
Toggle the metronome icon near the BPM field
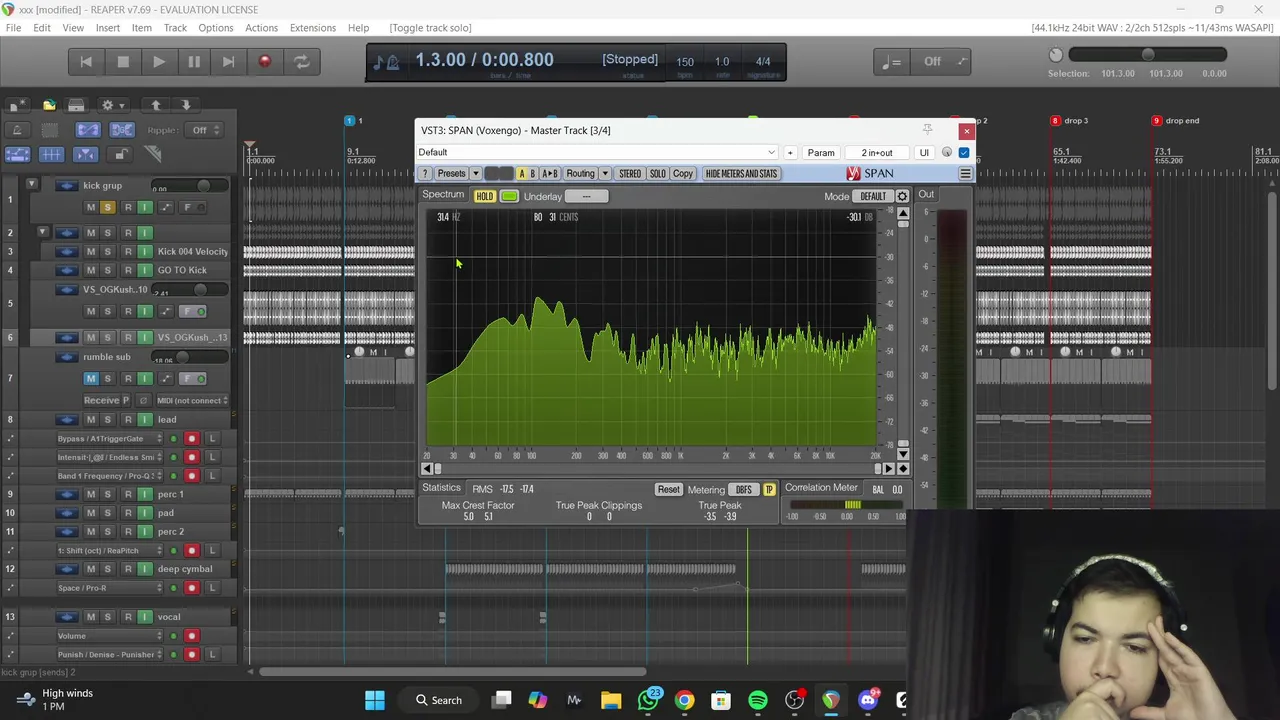tap(393, 63)
